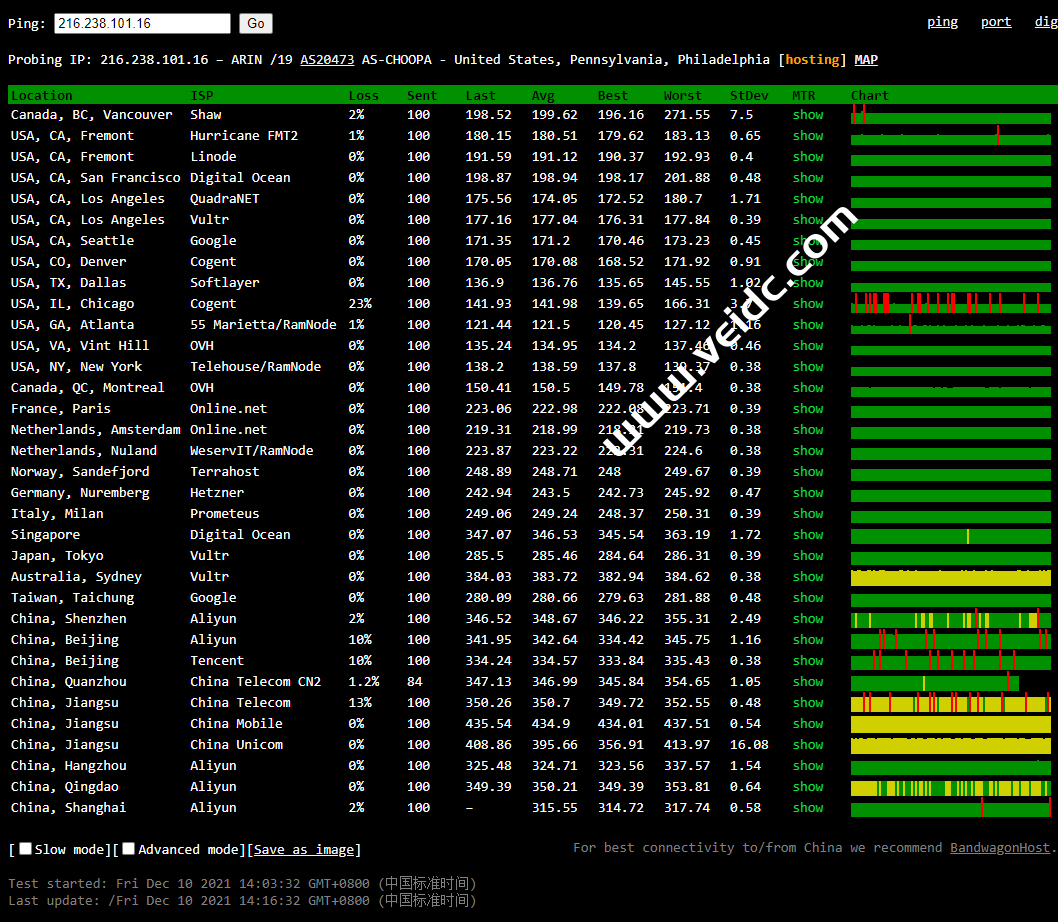The image size is (1058, 922).
Task: Show MTR for Singapore Digital Ocean row
Action: coord(808,535)
